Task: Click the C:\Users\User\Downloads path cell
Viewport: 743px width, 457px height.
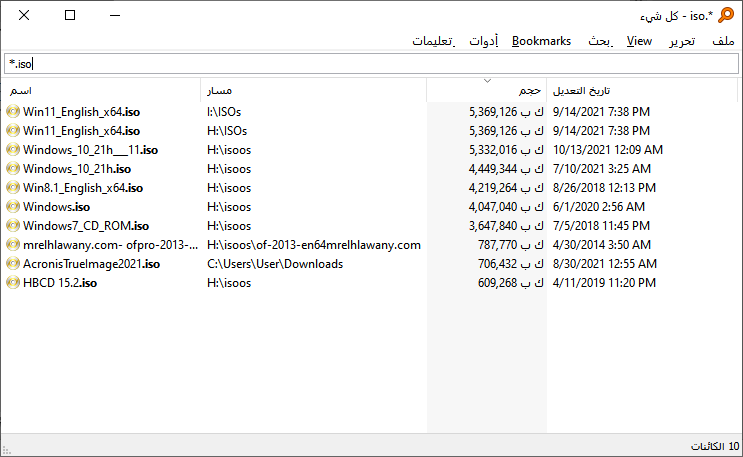Action: click(275, 264)
